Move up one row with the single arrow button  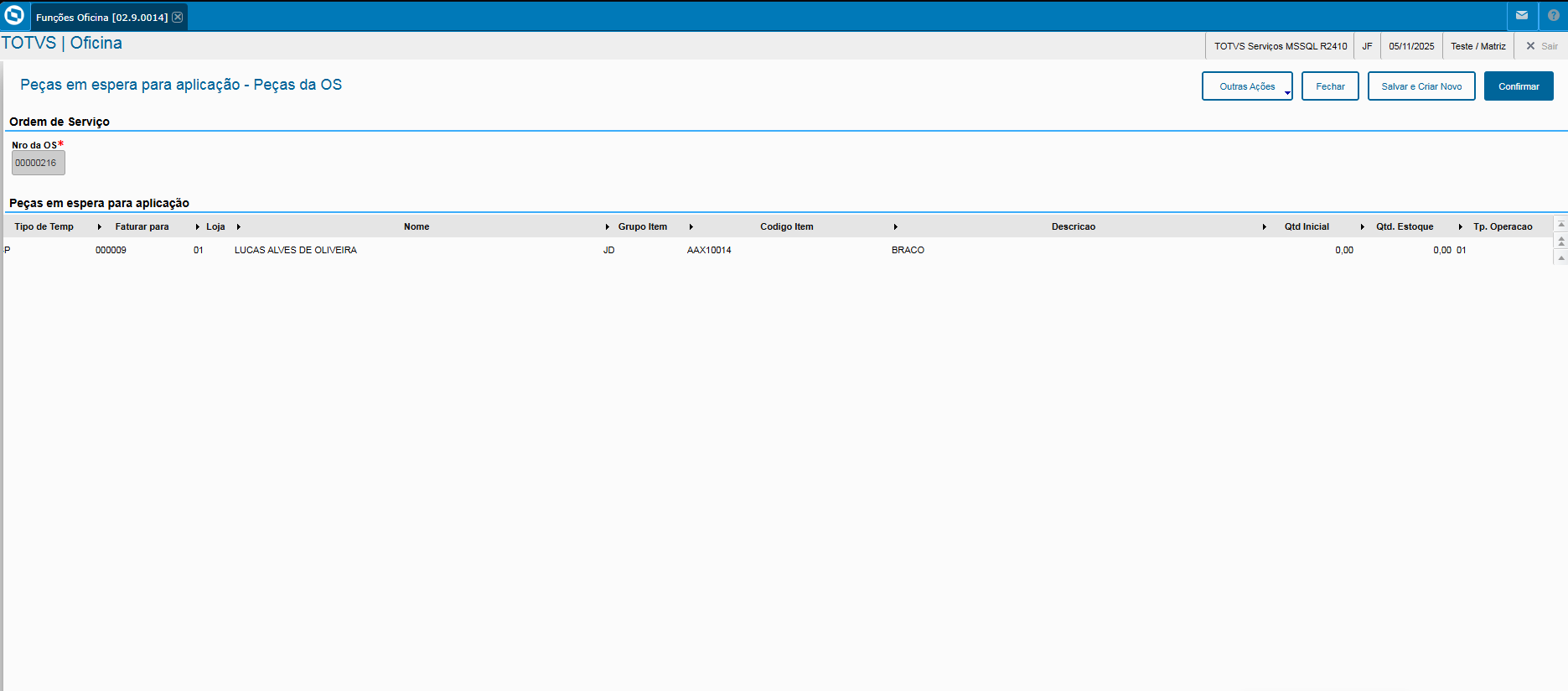click(x=1560, y=257)
